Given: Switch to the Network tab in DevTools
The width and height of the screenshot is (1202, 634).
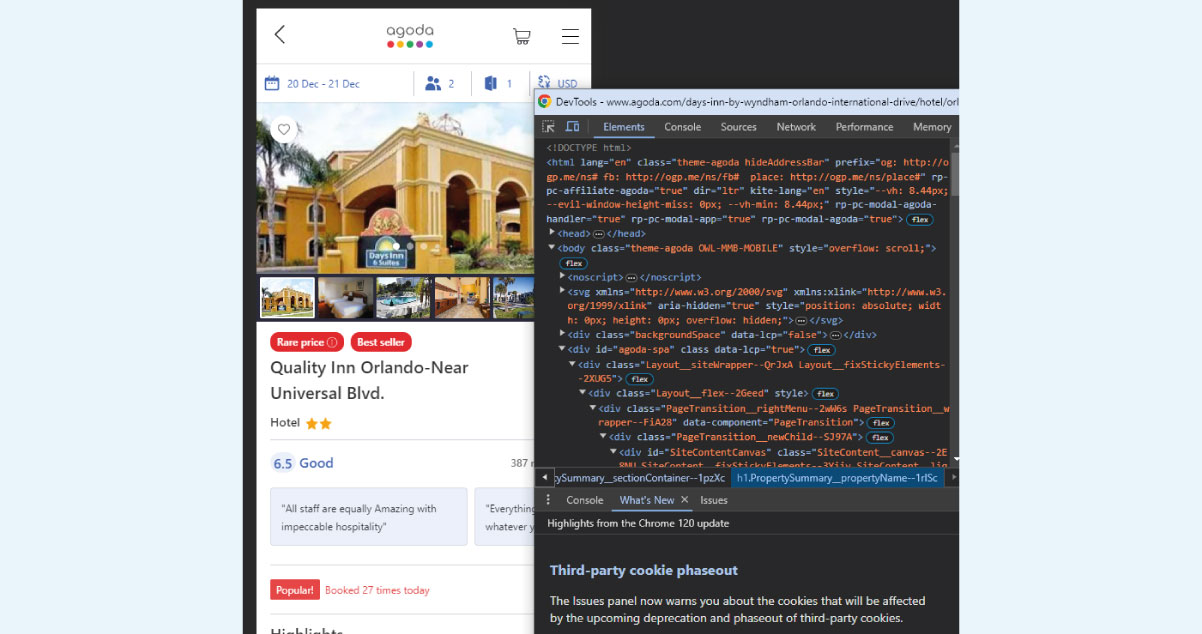Looking at the screenshot, I should pyautogui.click(x=796, y=127).
